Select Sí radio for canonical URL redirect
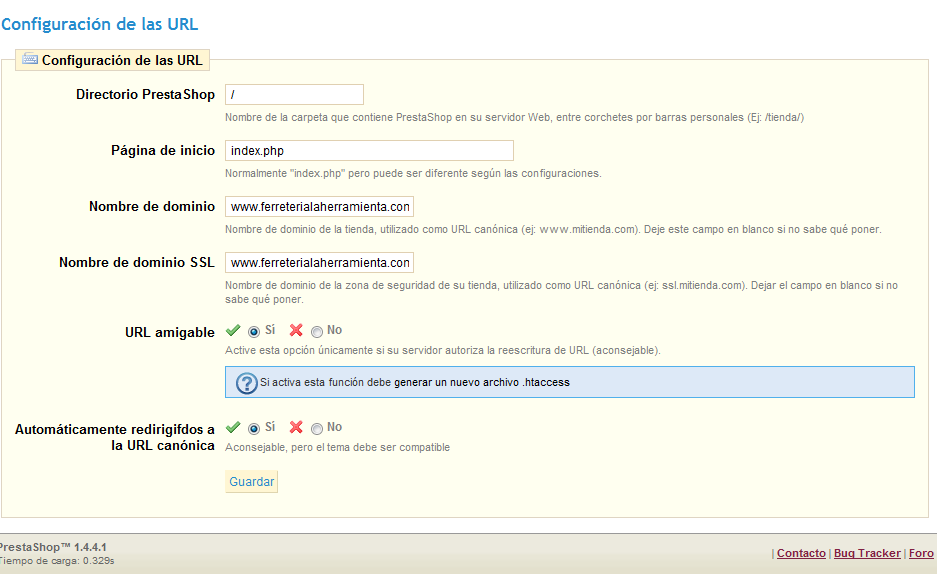 coord(254,428)
